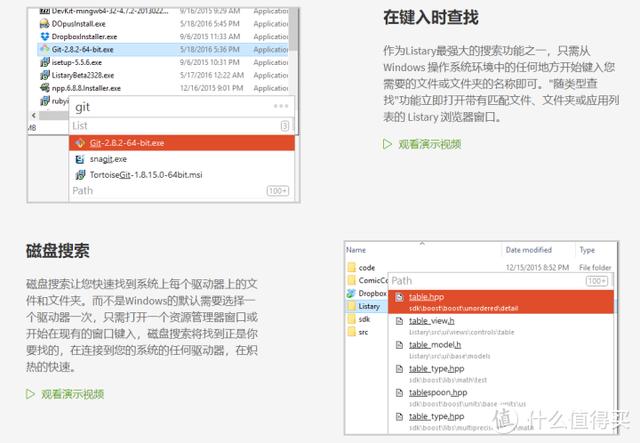Screen dimensions: 640x443
Task: Click the Name column header
Action: pyautogui.click(x=356, y=250)
